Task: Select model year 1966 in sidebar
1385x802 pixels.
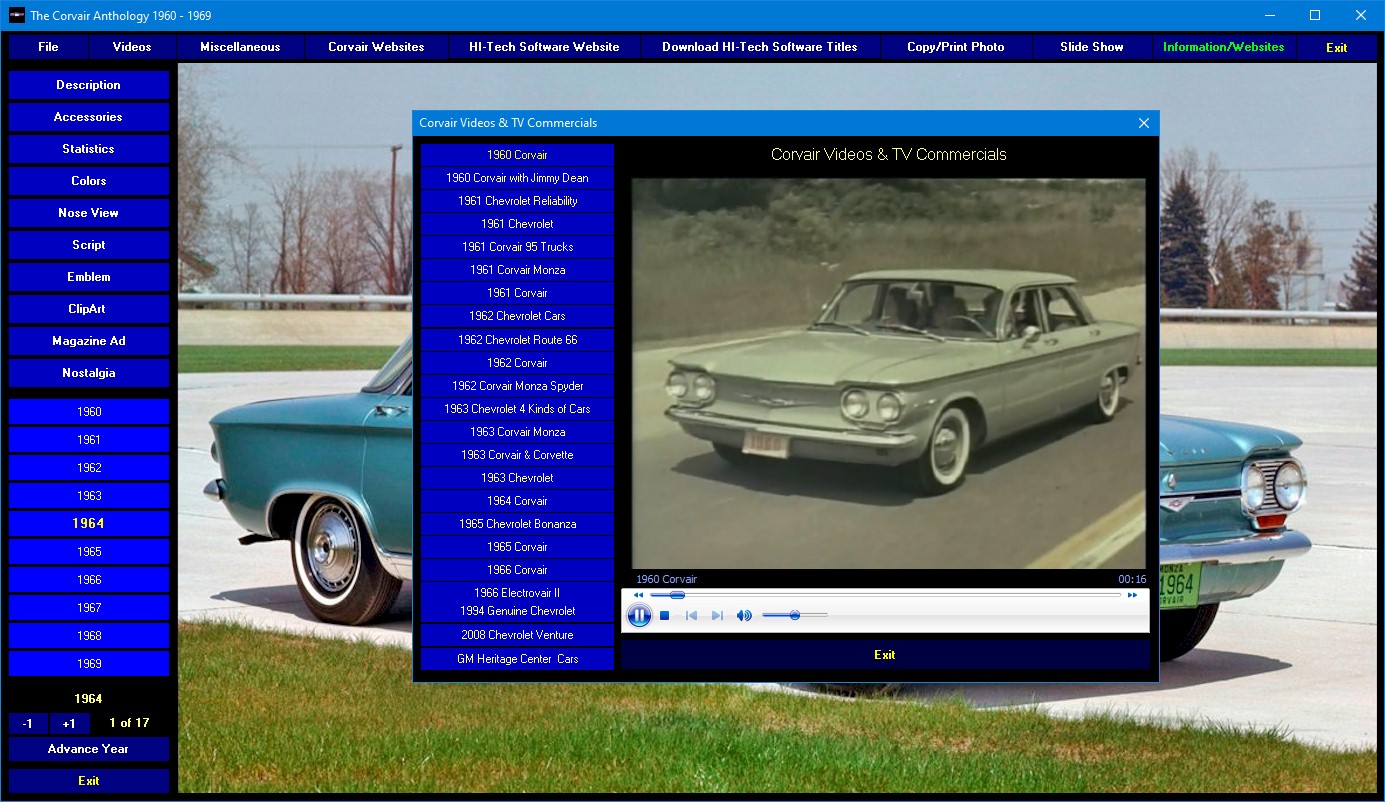Action: [x=89, y=579]
